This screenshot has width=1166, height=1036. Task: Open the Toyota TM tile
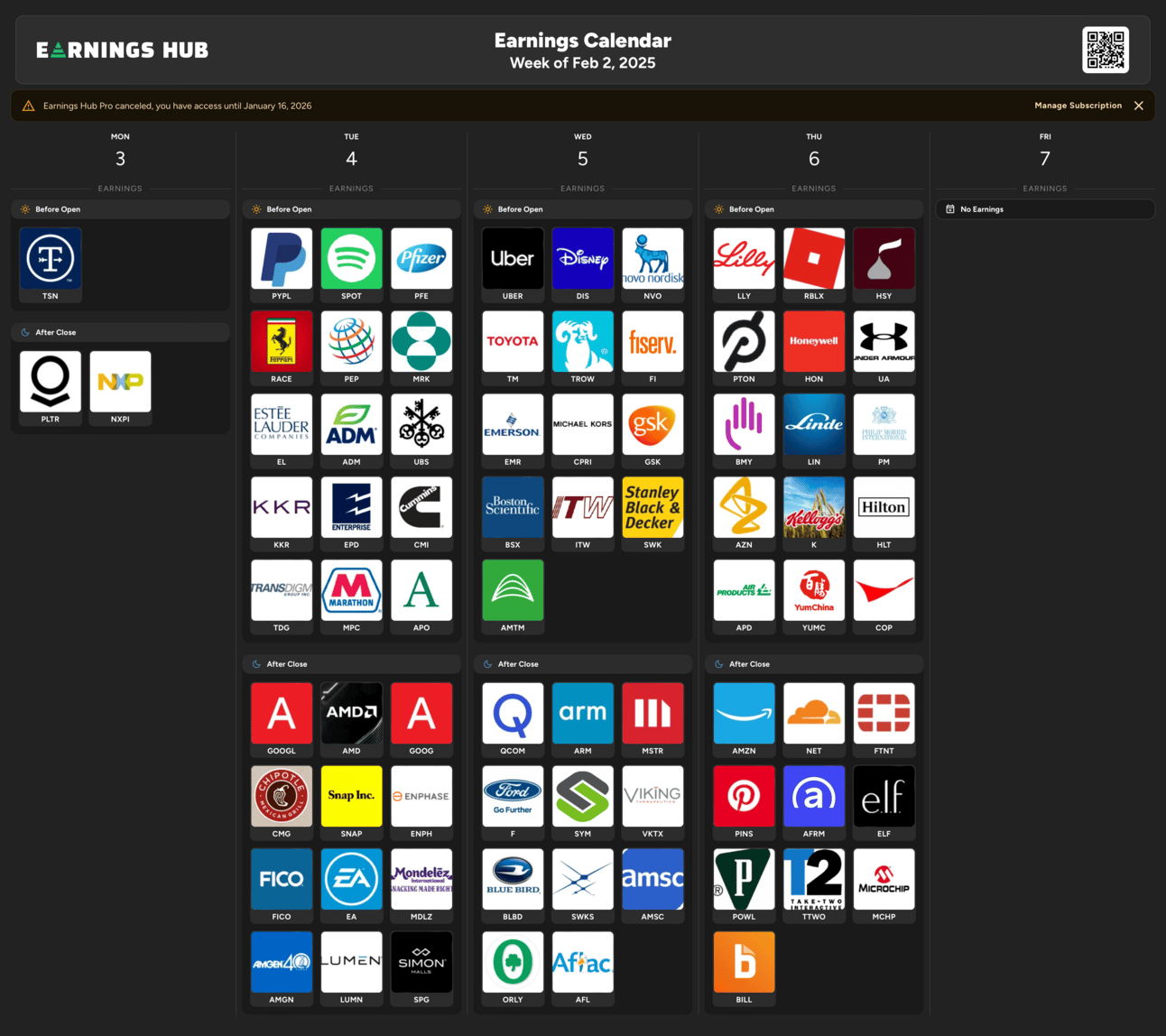click(x=513, y=347)
